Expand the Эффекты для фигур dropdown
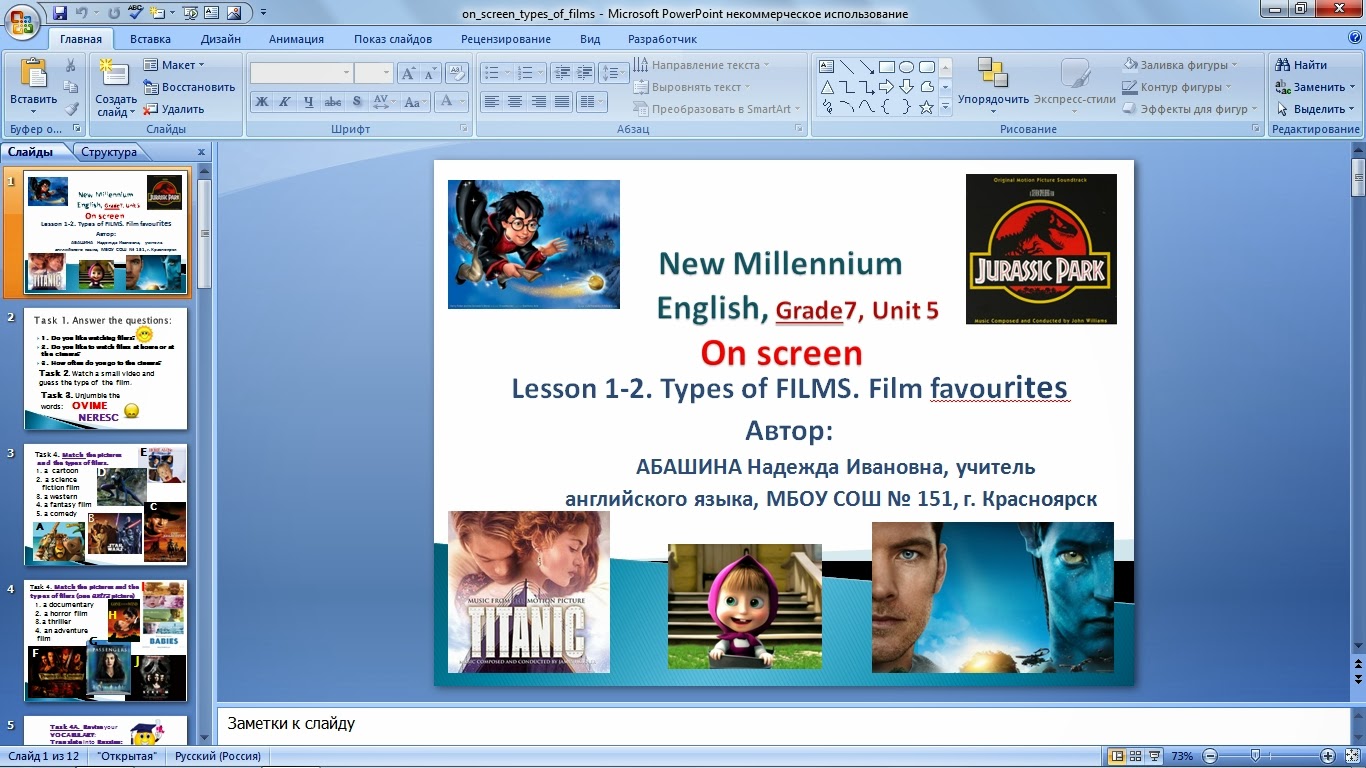Screen dimensions: 1366x768 [1190, 109]
